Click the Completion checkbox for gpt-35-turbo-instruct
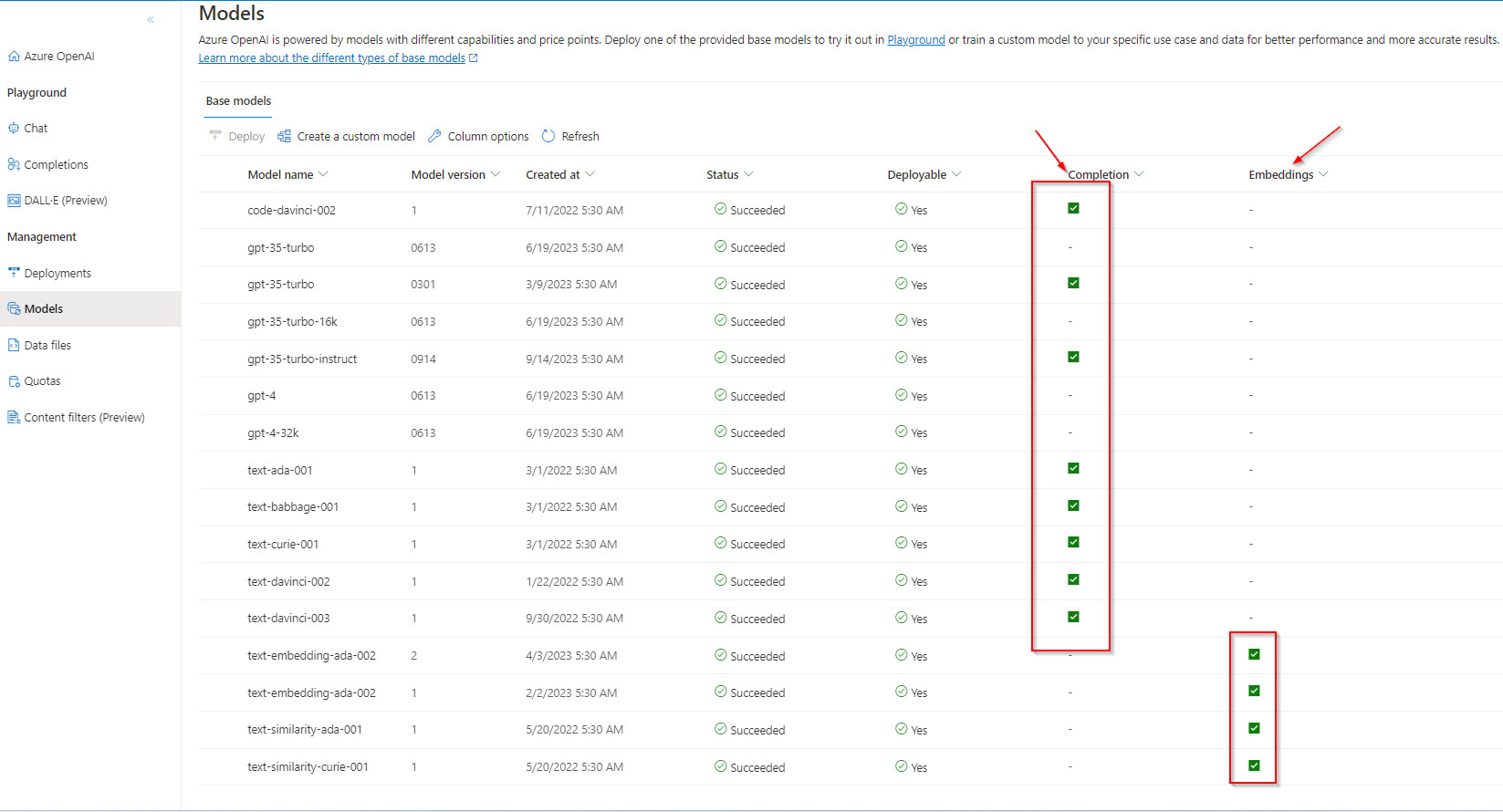Viewport: 1503px width, 812px height. point(1073,357)
